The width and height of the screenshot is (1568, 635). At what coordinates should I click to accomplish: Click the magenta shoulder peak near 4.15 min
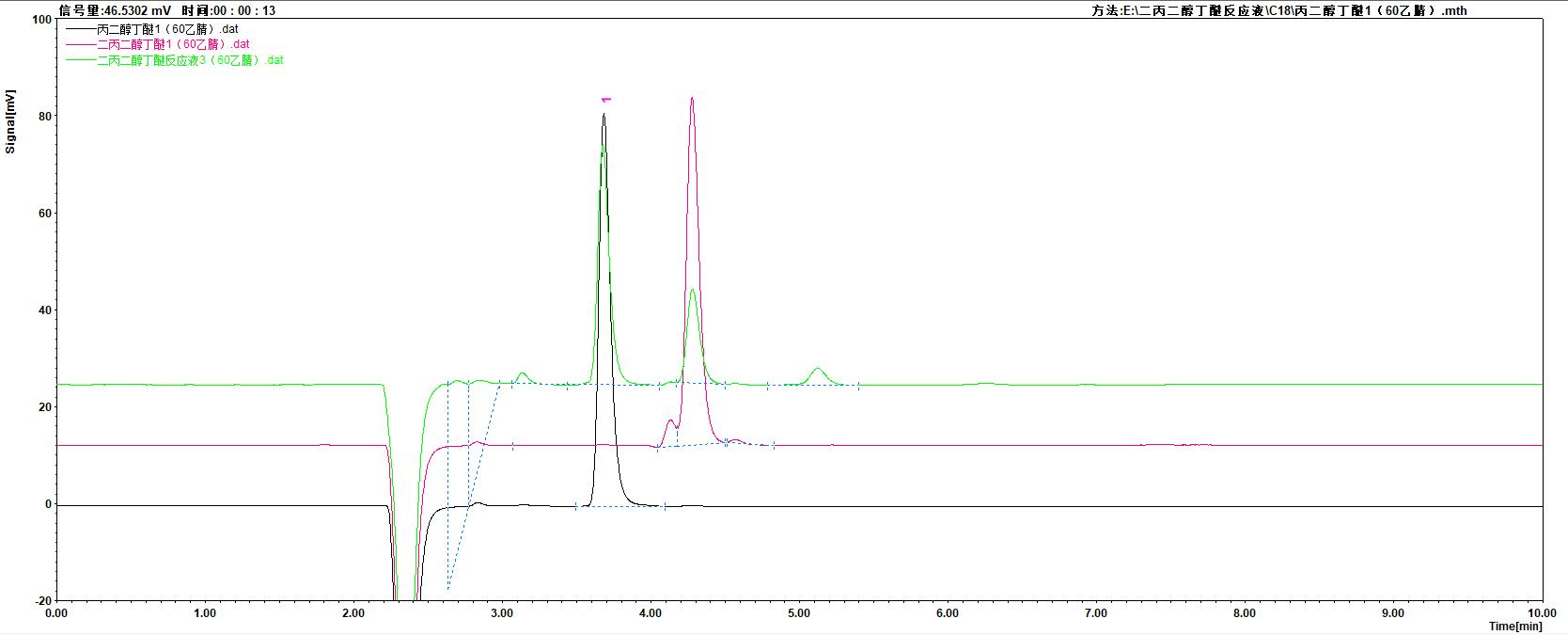[670, 421]
